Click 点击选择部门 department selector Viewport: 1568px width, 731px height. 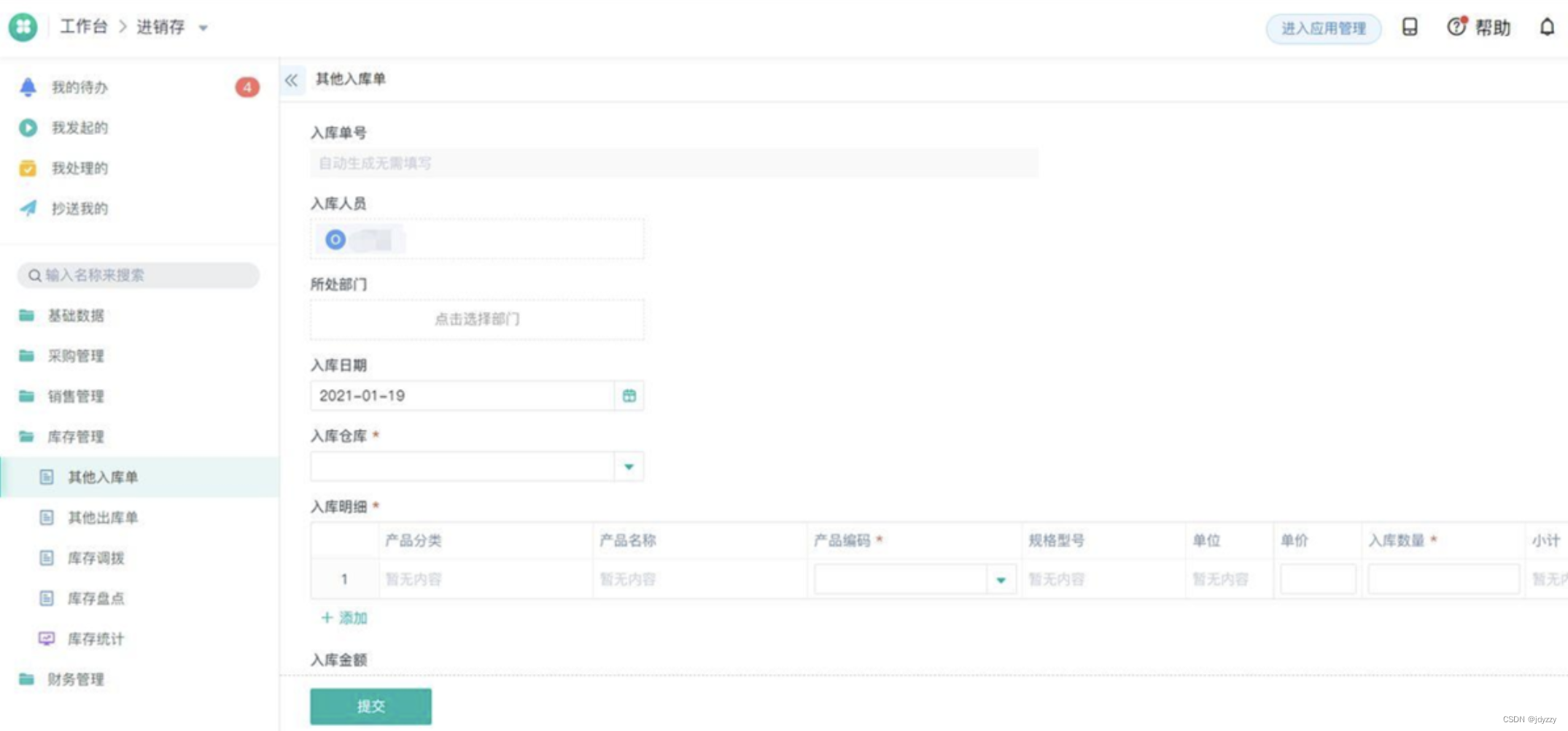(477, 319)
